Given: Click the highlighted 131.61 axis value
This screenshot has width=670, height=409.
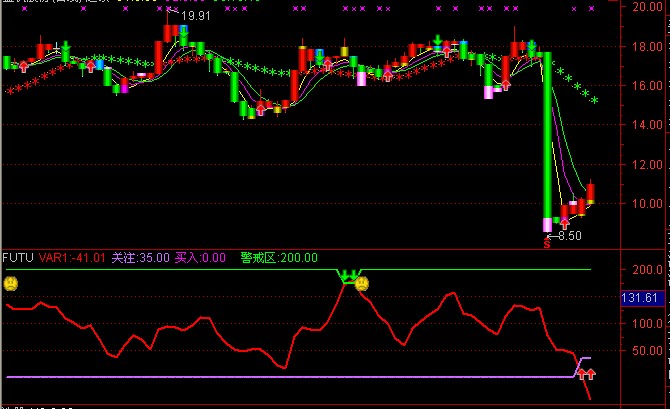Looking at the screenshot, I should [x=643, y=298].
